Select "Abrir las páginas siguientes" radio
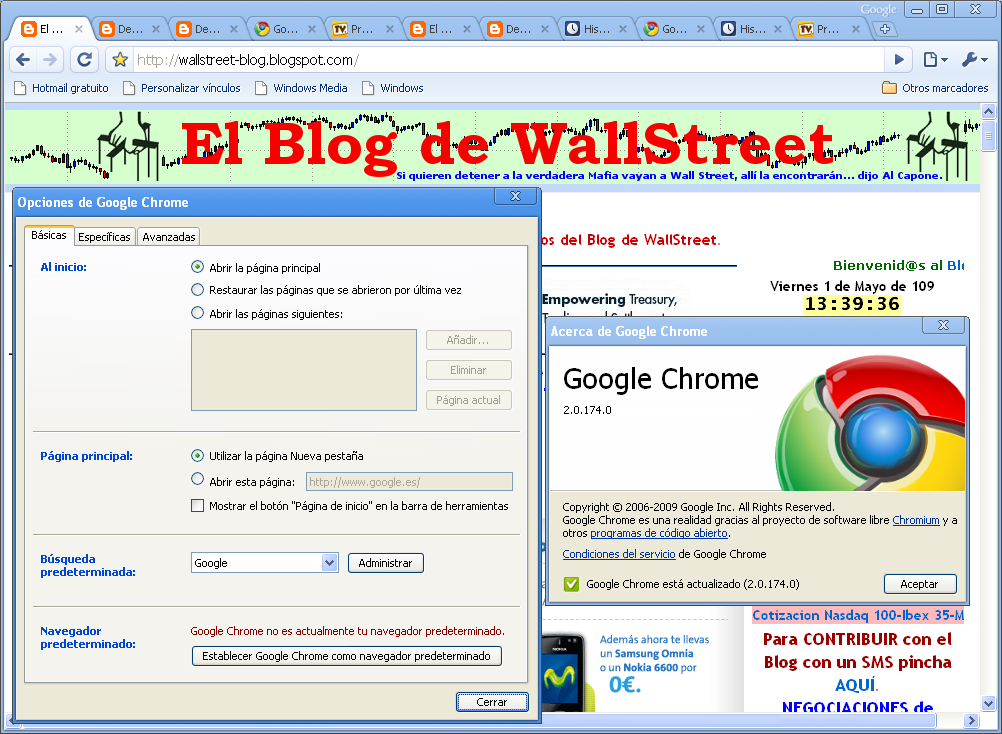 [197, 312]
